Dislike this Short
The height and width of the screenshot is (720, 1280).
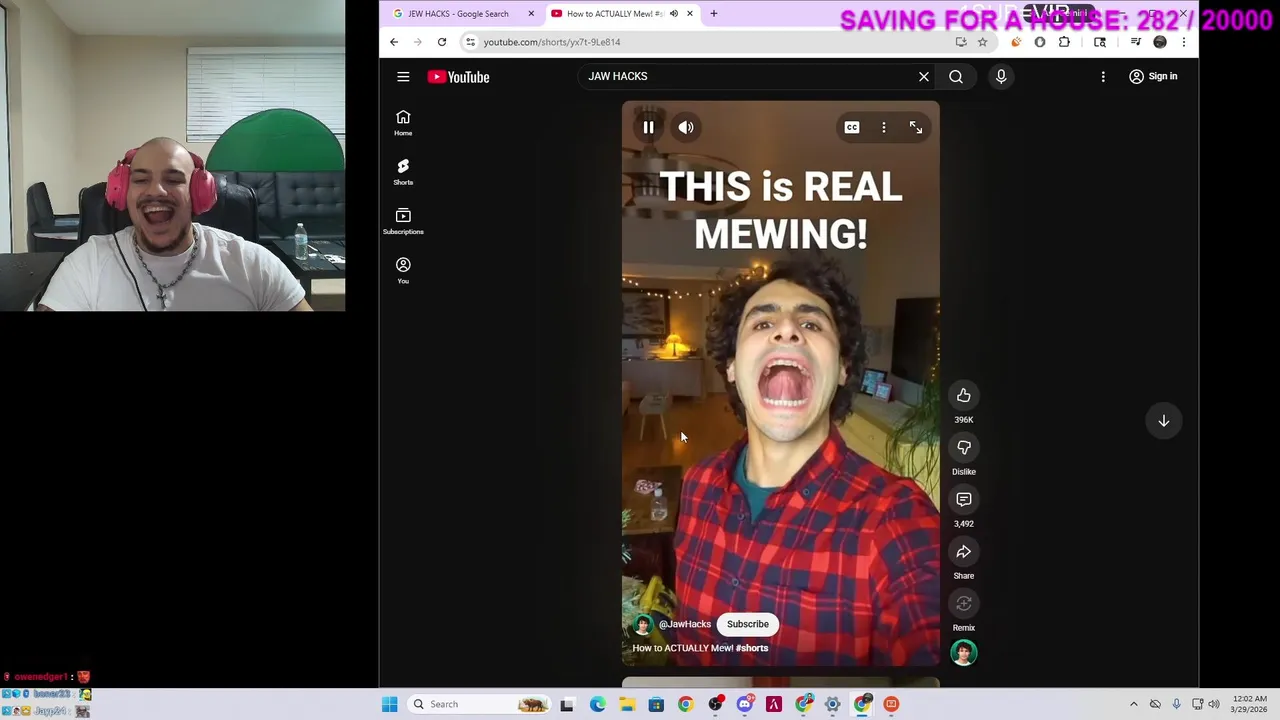(x=964, y=448)
